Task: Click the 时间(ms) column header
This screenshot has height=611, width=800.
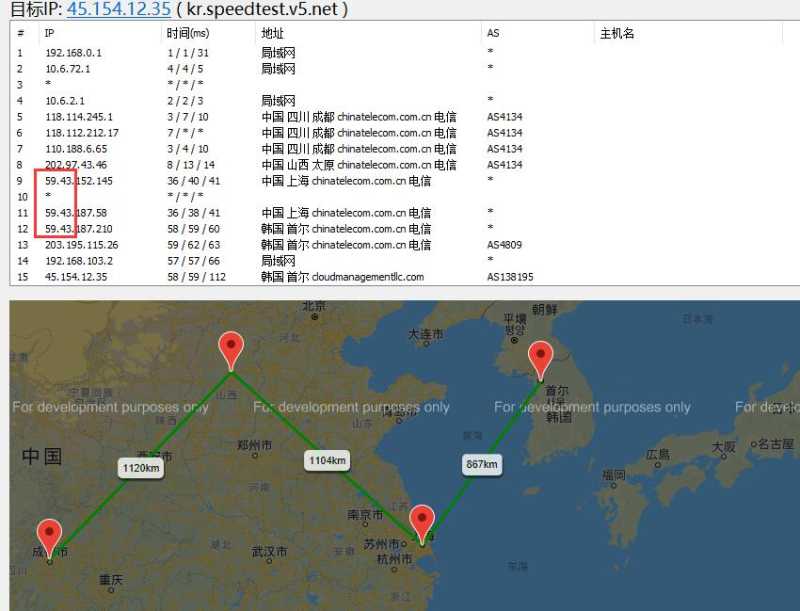Action: (x=186, y=32)
